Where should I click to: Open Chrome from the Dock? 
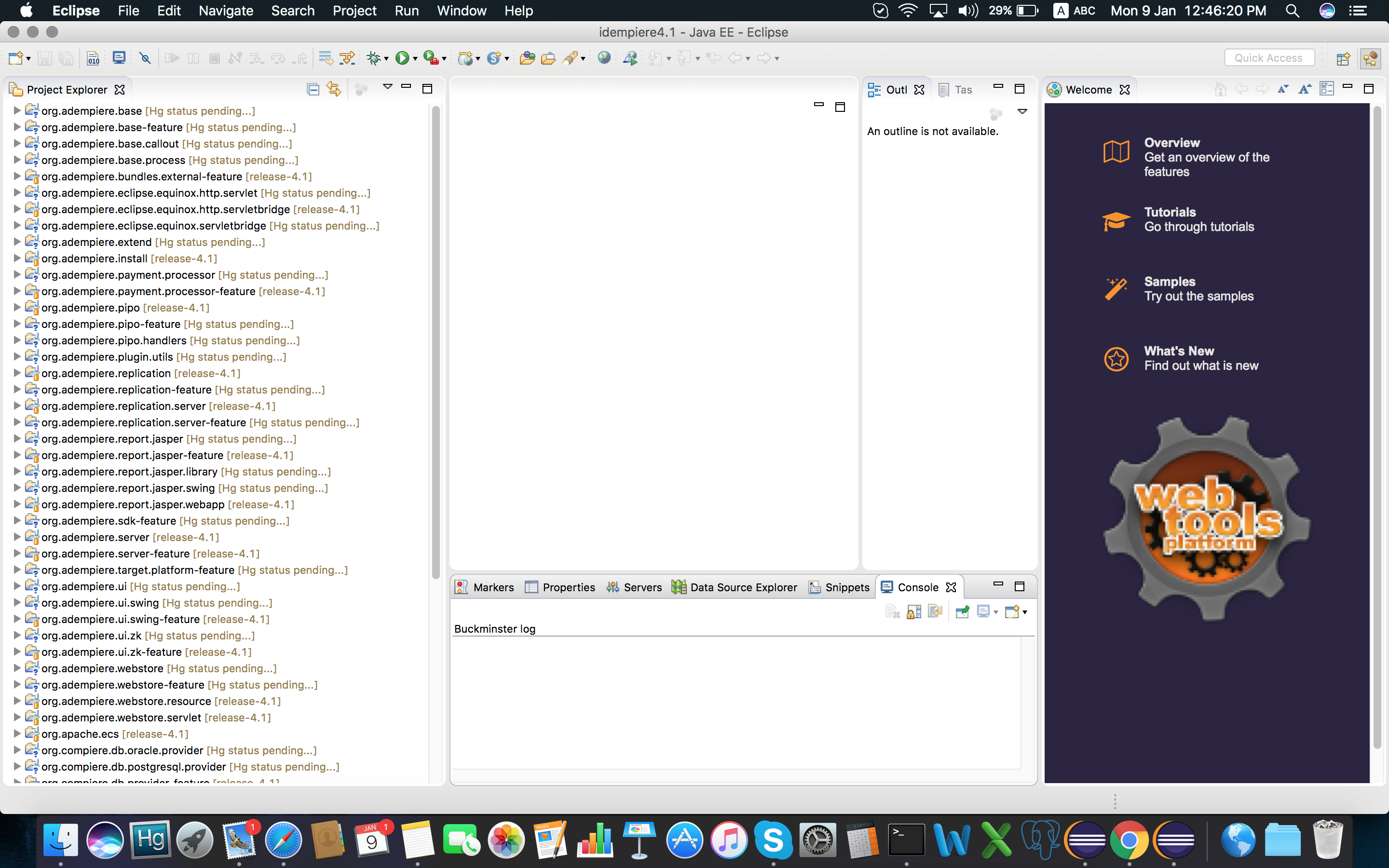(x=1129, y=840)
